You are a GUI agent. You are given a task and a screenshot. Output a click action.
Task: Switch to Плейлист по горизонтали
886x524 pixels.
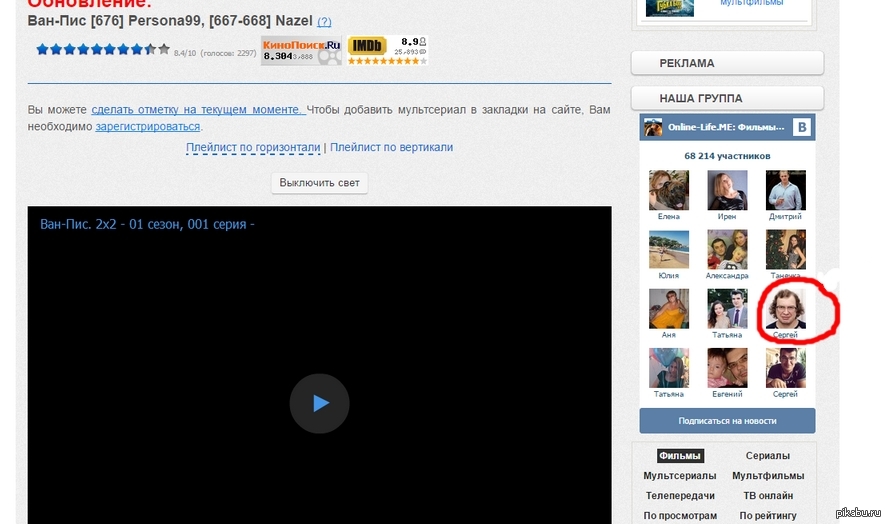[253, 147]
